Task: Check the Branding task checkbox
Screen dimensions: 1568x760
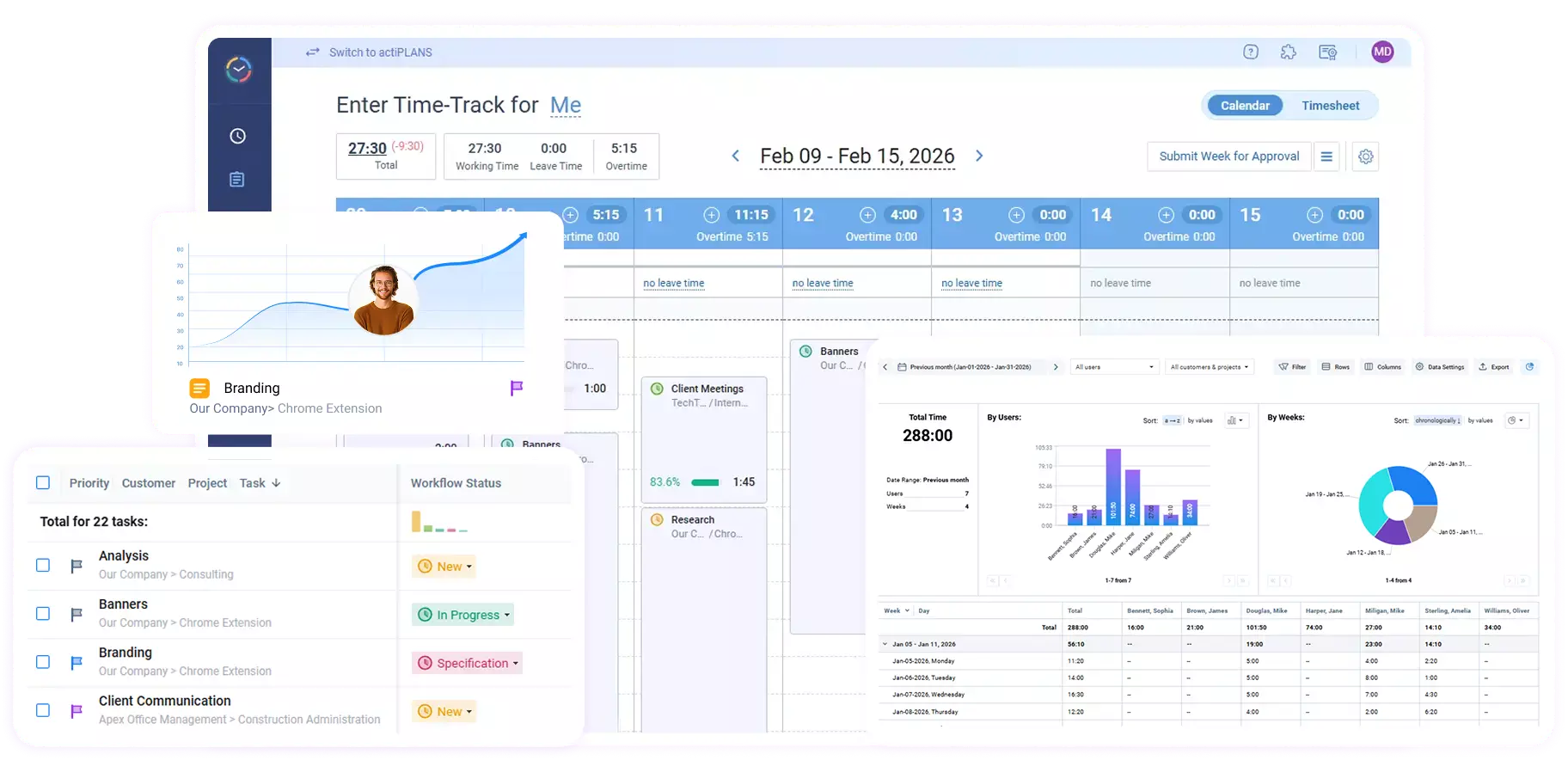Action: click(43, 662)
